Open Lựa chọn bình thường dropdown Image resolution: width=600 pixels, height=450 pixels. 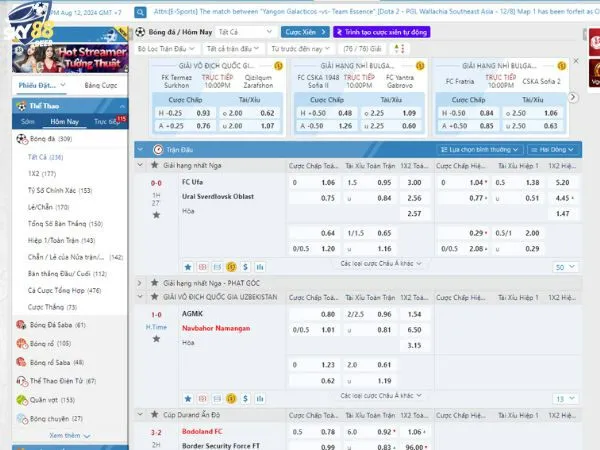coord(479,150)
